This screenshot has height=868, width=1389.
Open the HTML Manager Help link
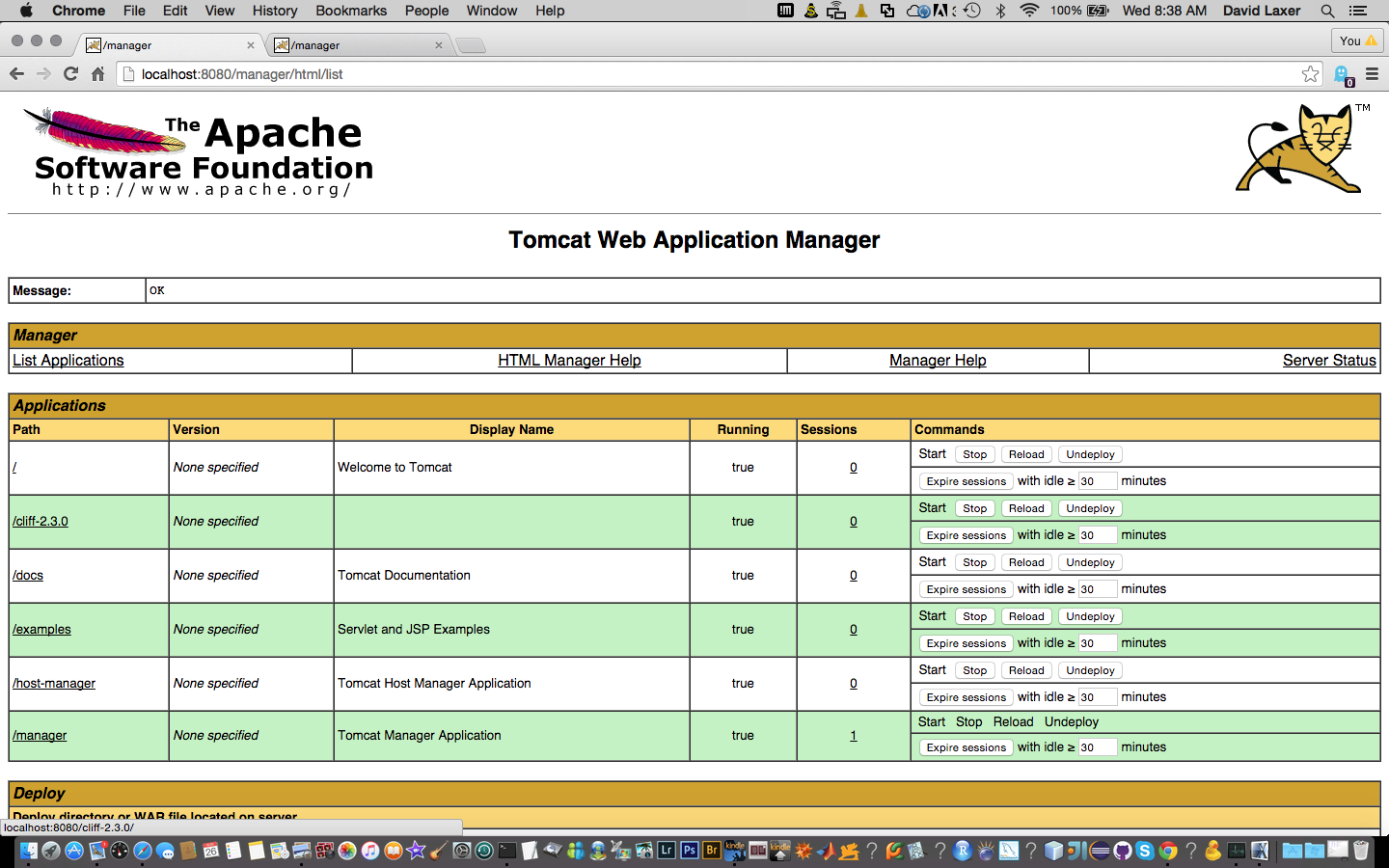click(x=569, y=360)
